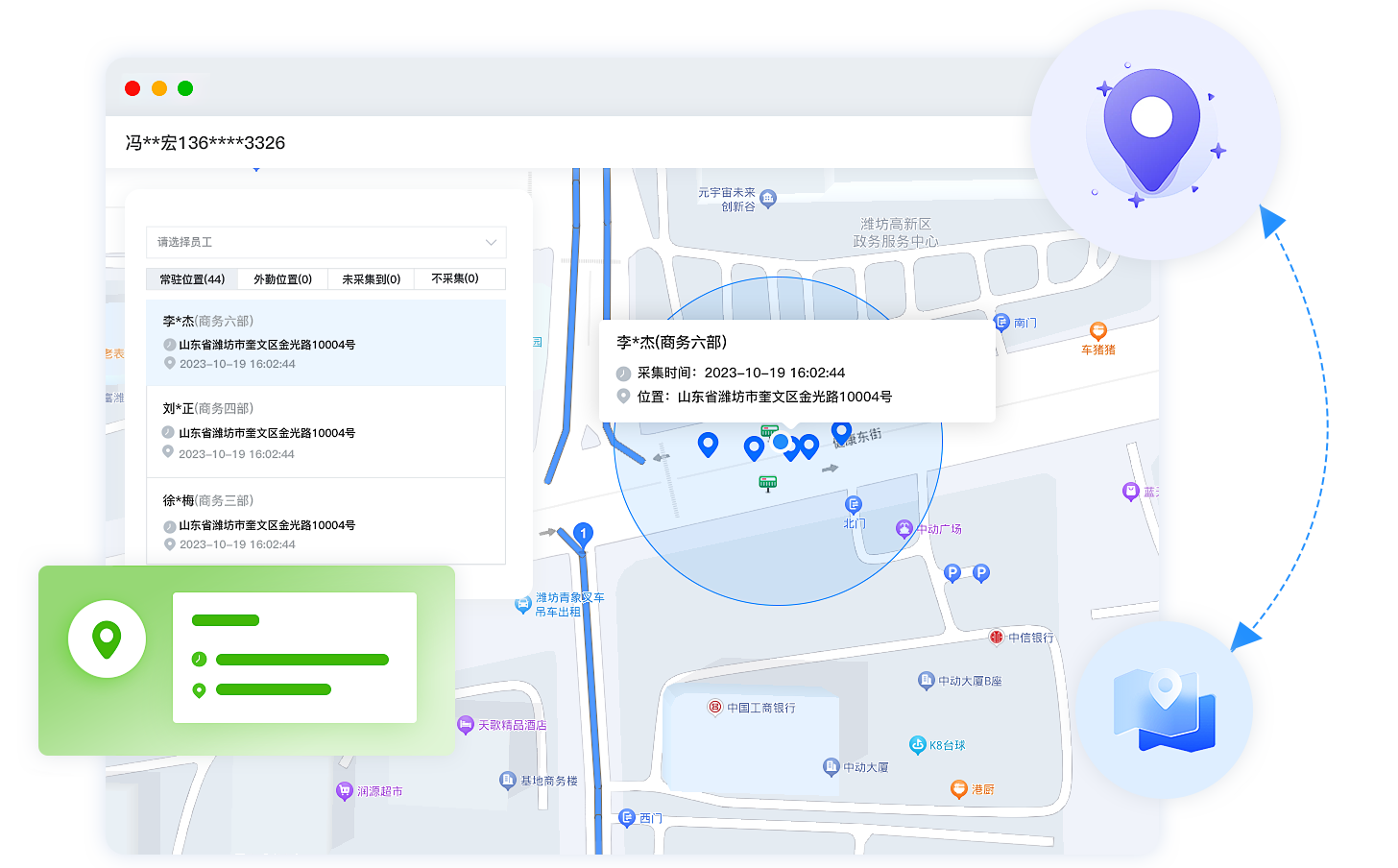The width and height of the screenshot is (1398, 868).
Task: Click the 冯**宏136****3326 header title
Action: coord(205,143)
